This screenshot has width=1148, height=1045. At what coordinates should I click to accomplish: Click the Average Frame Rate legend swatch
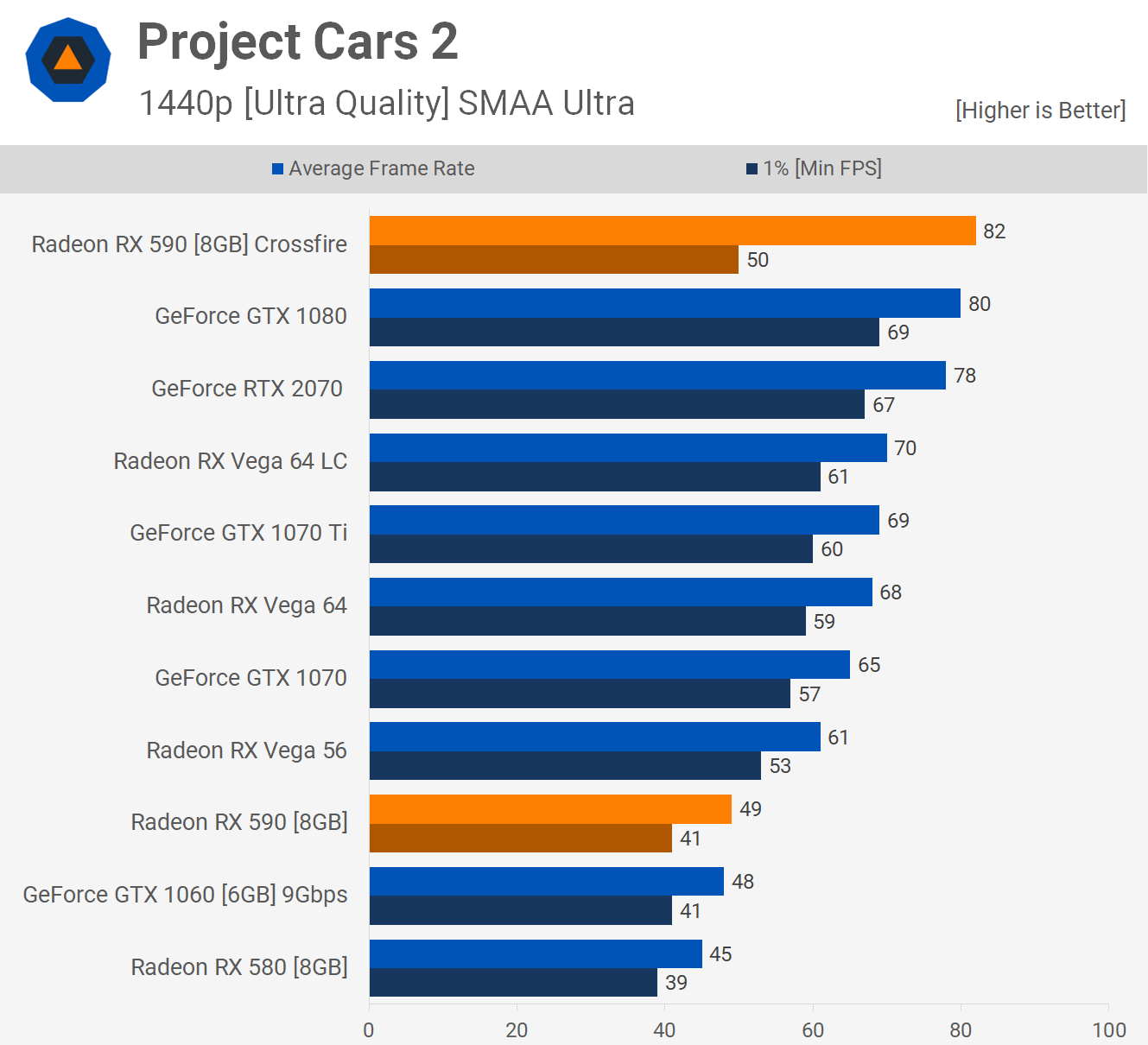pos(278,169)
